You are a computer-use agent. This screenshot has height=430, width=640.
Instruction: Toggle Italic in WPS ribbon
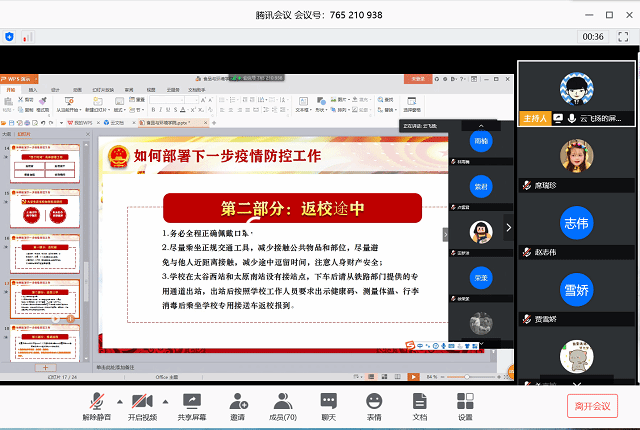coord(161,110)
